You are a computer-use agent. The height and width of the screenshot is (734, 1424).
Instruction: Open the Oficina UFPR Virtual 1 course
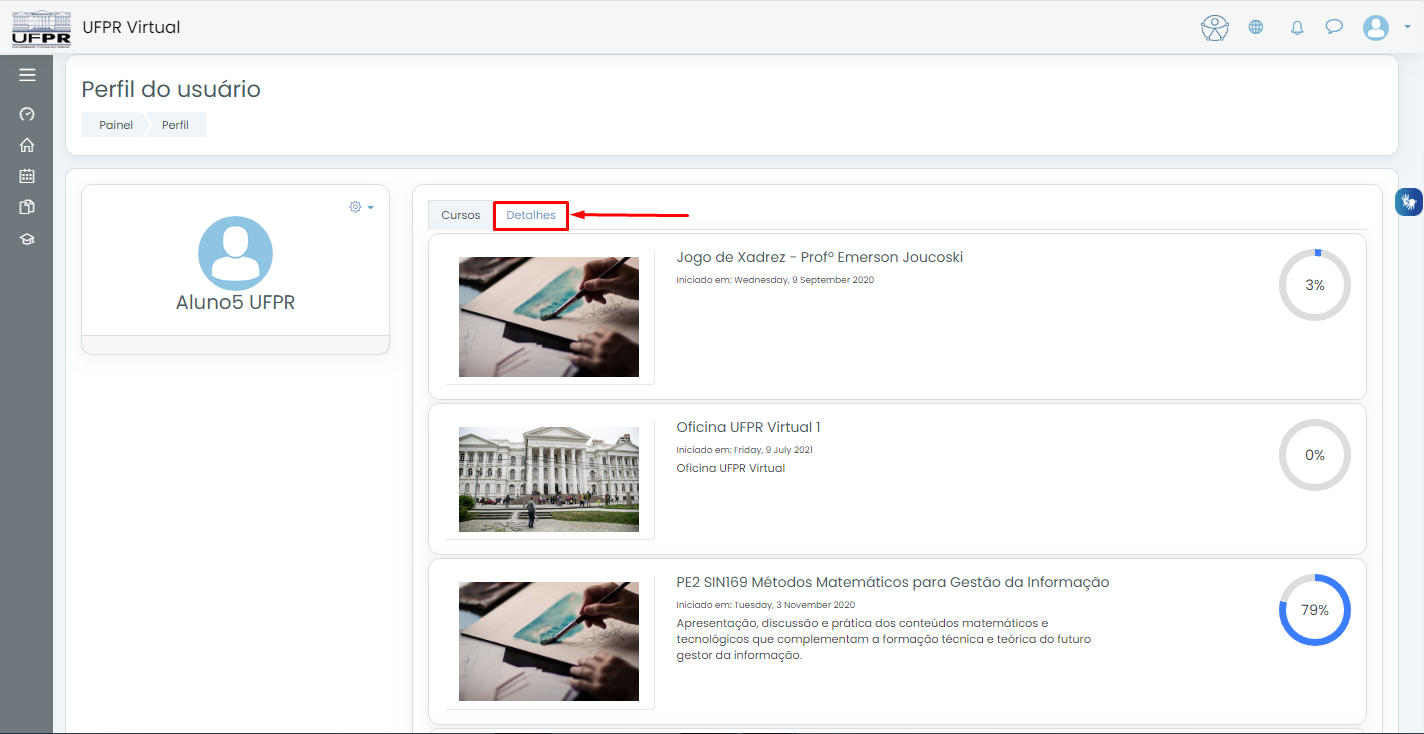tap(748, 427)
